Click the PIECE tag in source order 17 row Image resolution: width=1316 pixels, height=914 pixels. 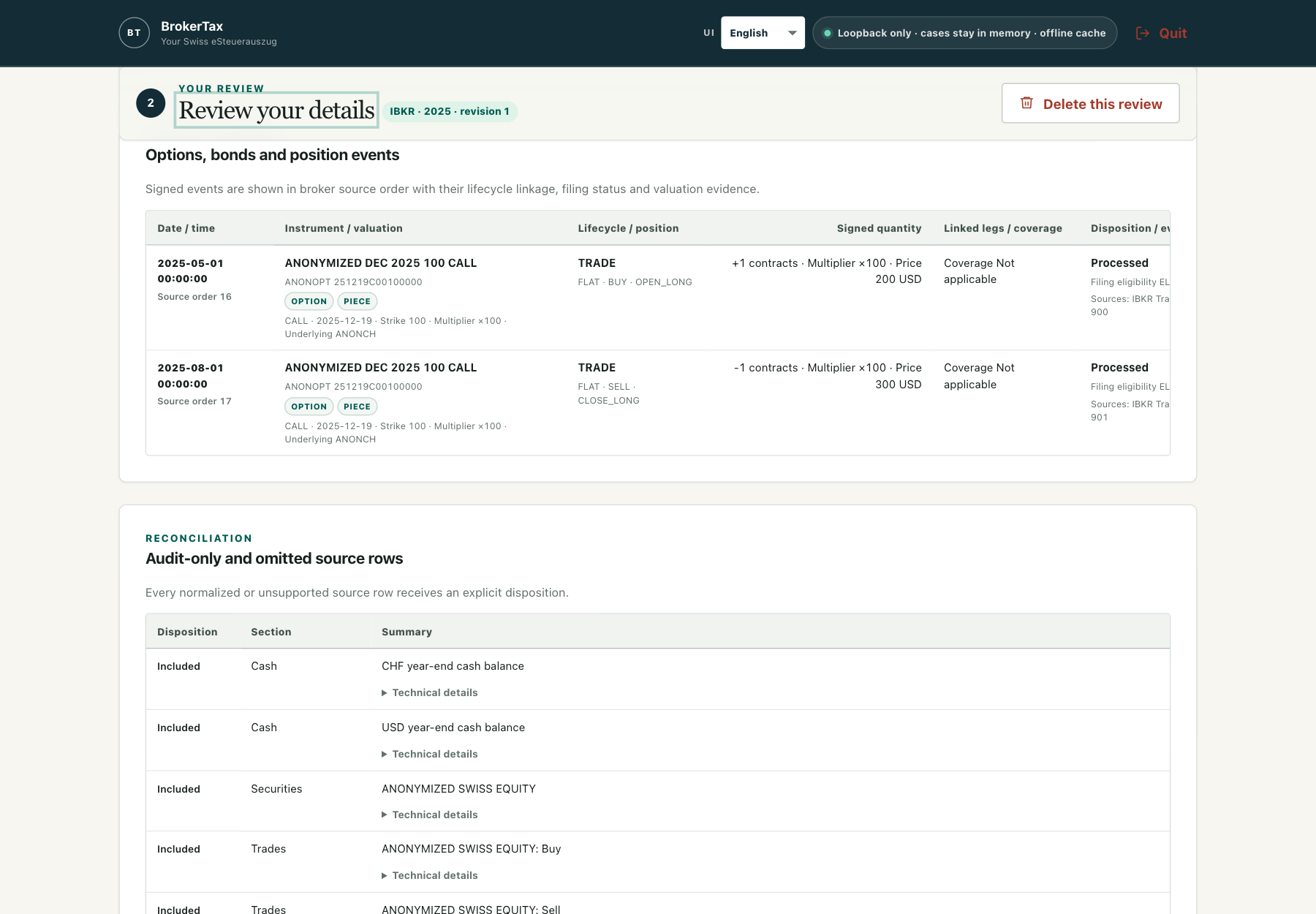(x=357, y=407)
